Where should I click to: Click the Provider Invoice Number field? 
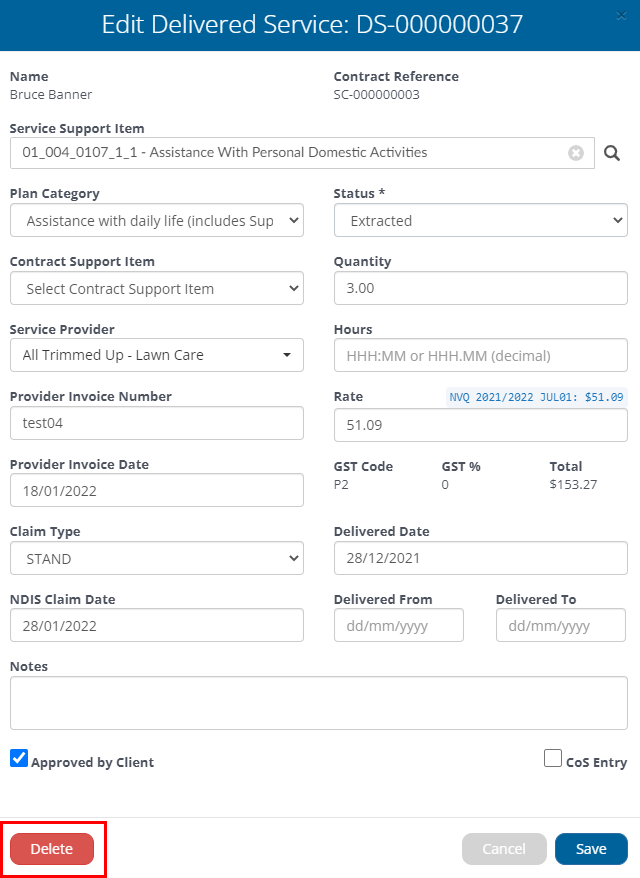tap(157, 423)
